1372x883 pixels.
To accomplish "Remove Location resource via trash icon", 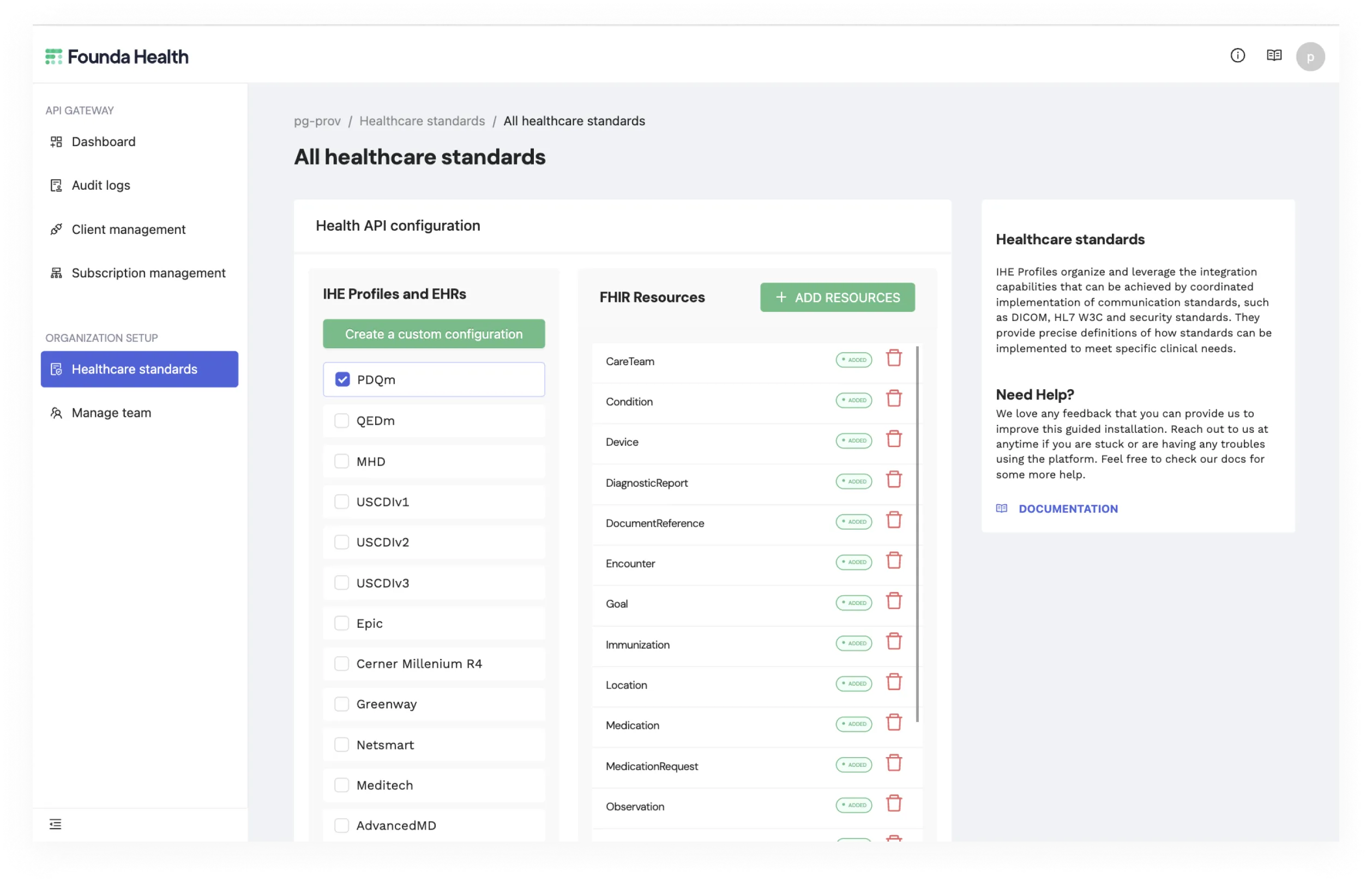I will (894, 682).
